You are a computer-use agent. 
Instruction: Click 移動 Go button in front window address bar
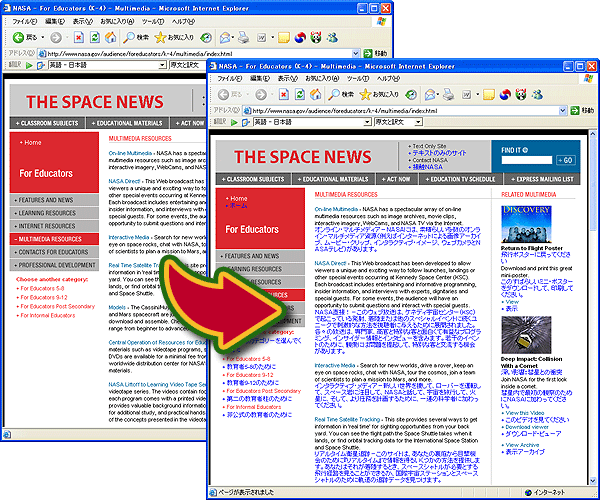point(582,111)
